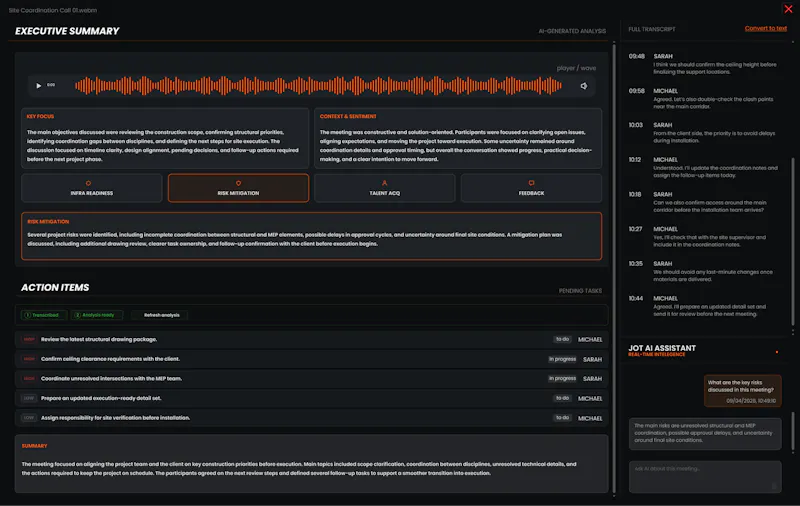This screenshot has width=800, height=506.
Task: Jump to the 10:03 Sarah transcript entry
Action: pyautogui.click(x=704, y=133)
